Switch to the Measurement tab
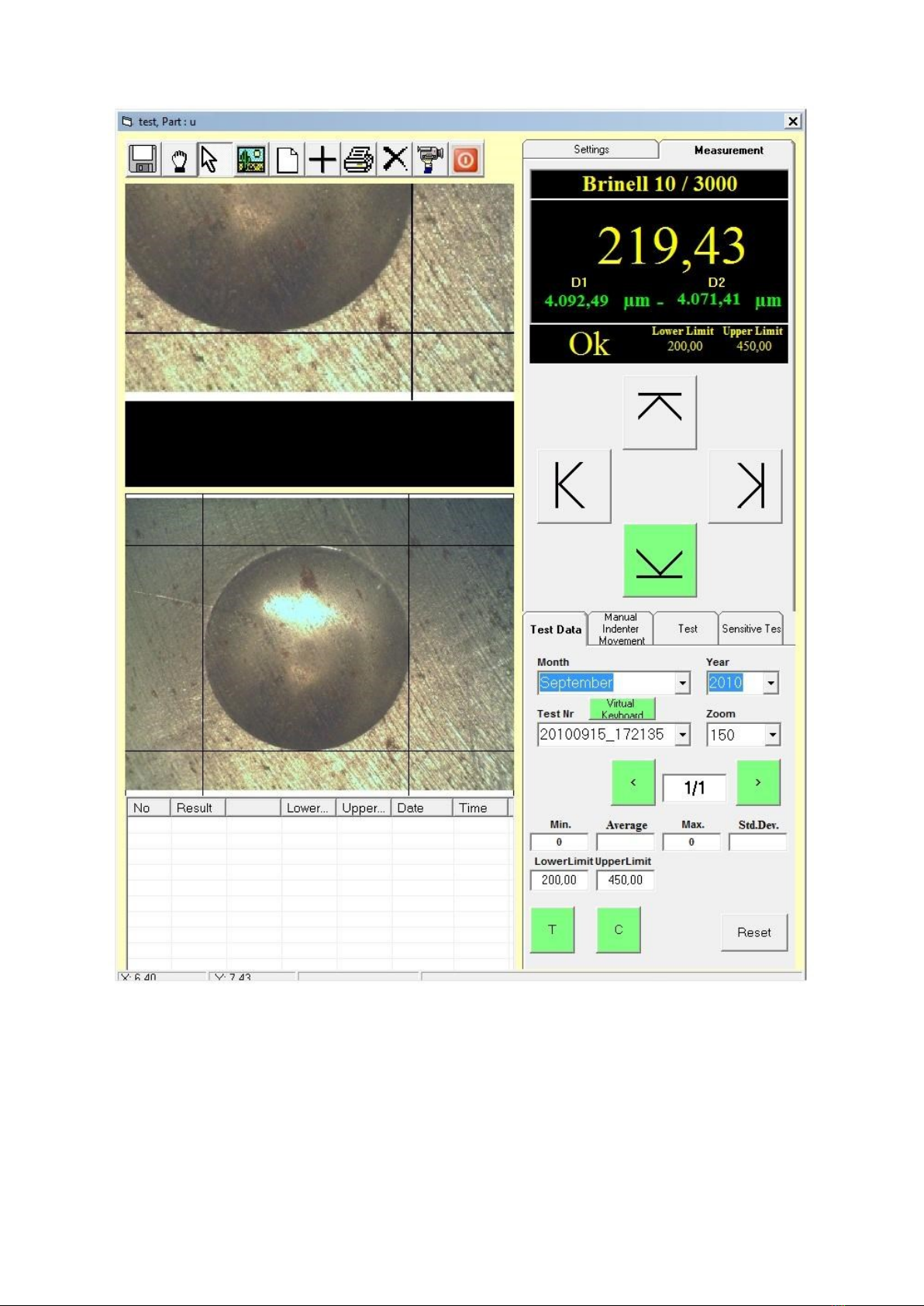Viewport: 924px width, 1306px height. pyautogui.click(x=728, y=150)
